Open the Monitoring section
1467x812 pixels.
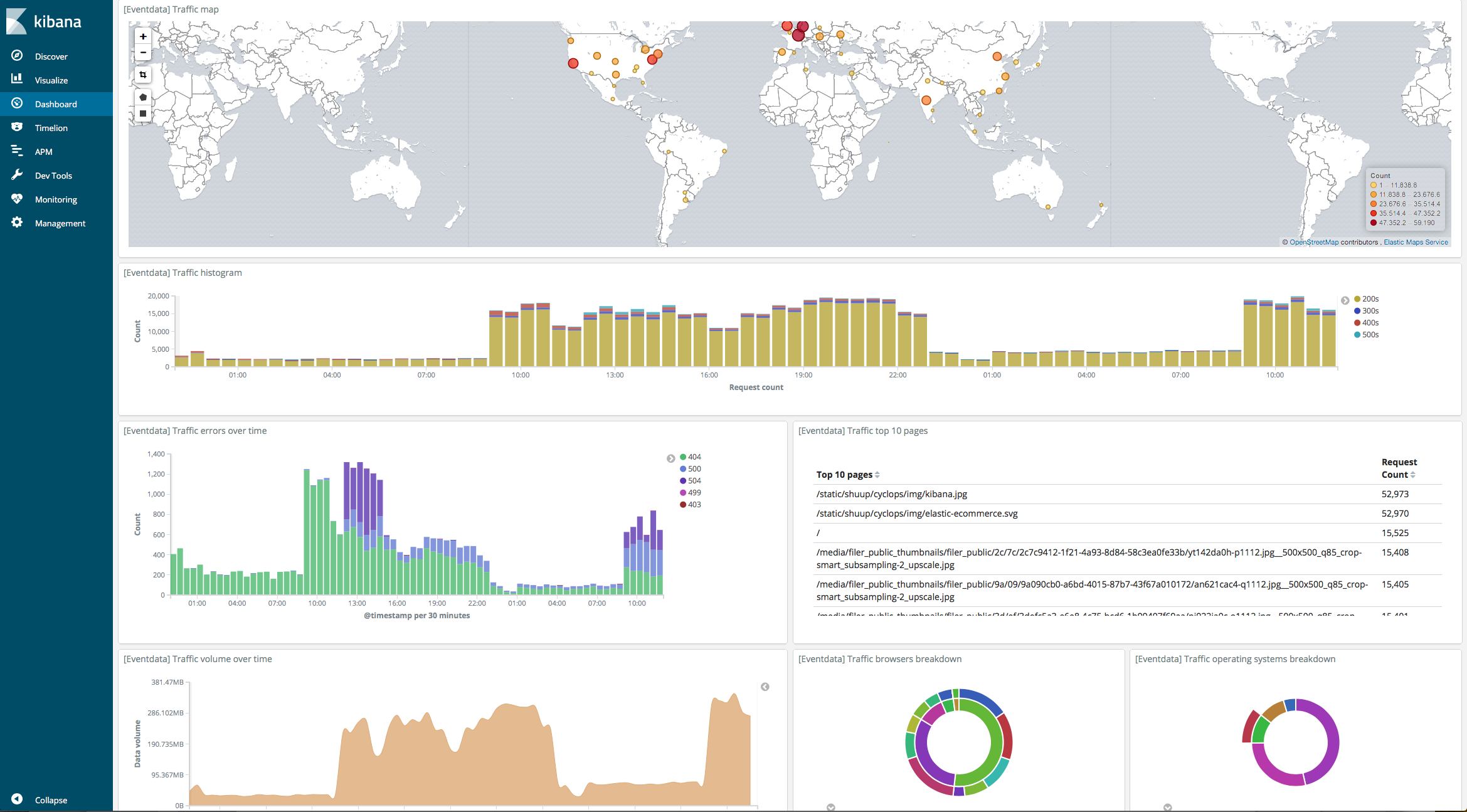pyautogui.click(x=56, y=199)
